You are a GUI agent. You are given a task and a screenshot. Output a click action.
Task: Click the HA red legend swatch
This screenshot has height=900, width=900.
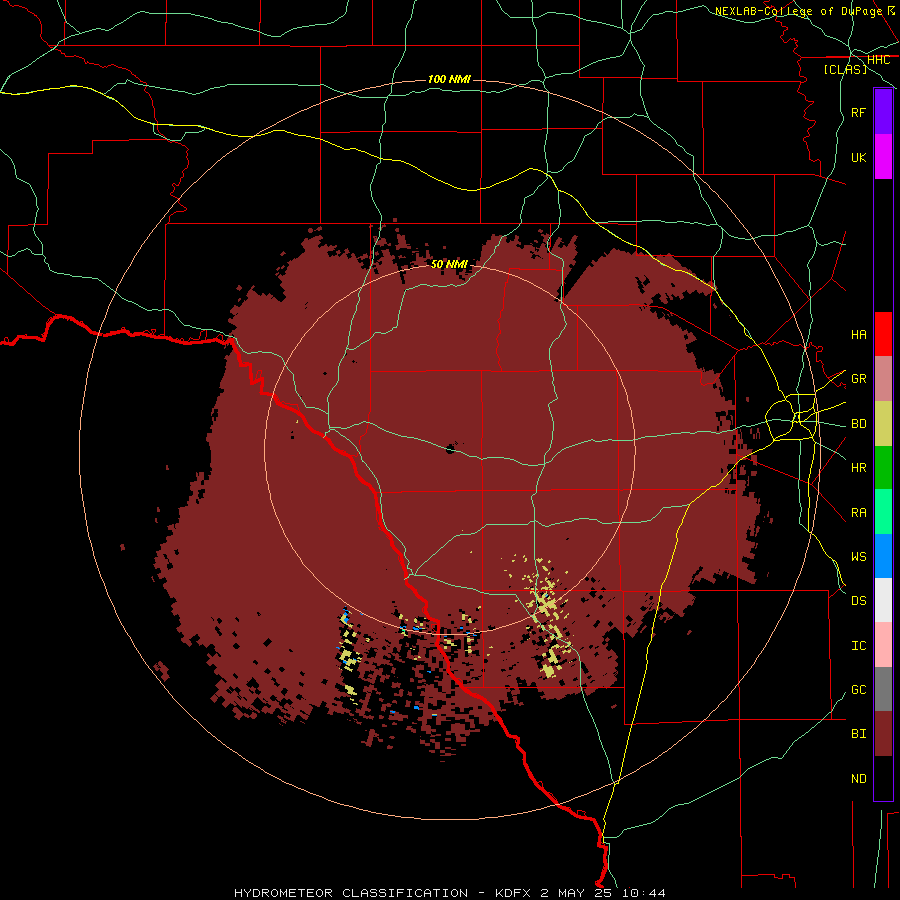(883, 334)
